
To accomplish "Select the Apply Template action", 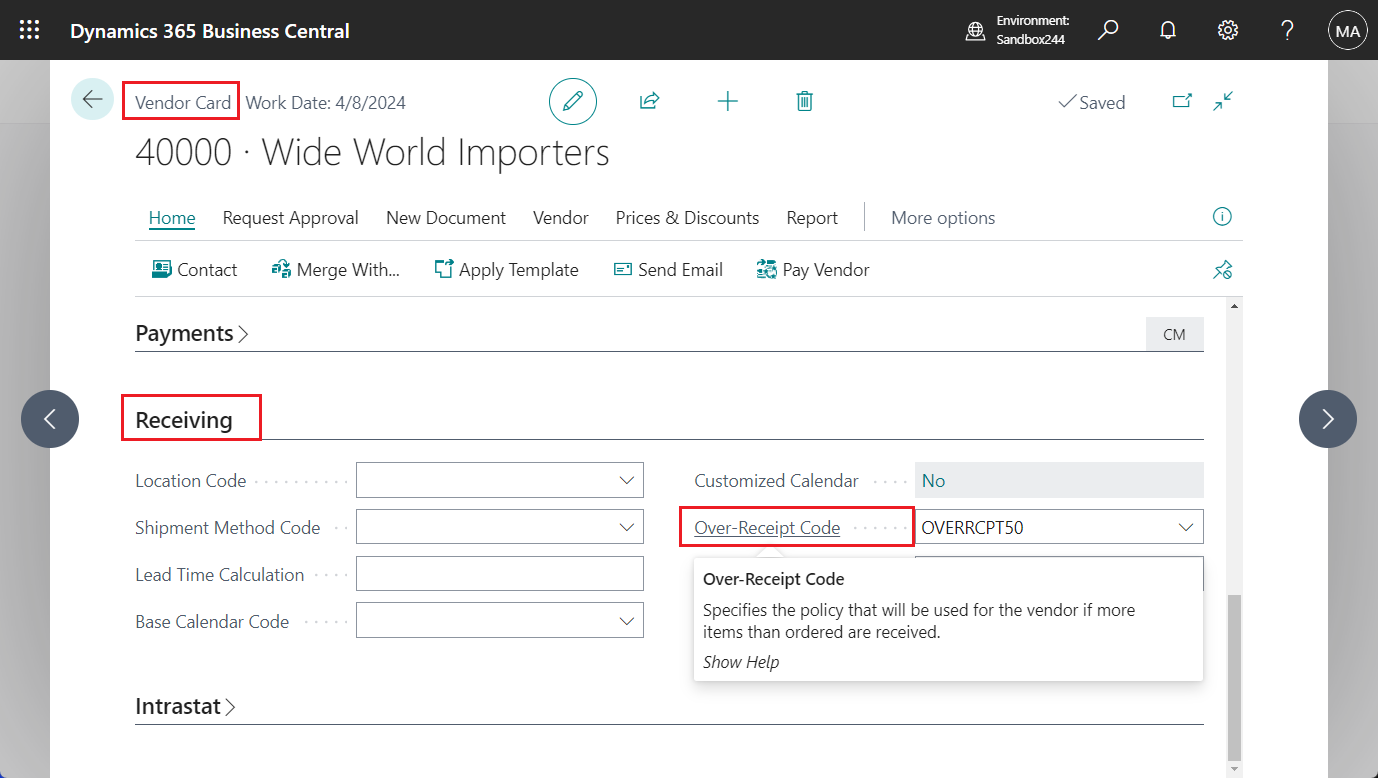I will pos(506,269).
